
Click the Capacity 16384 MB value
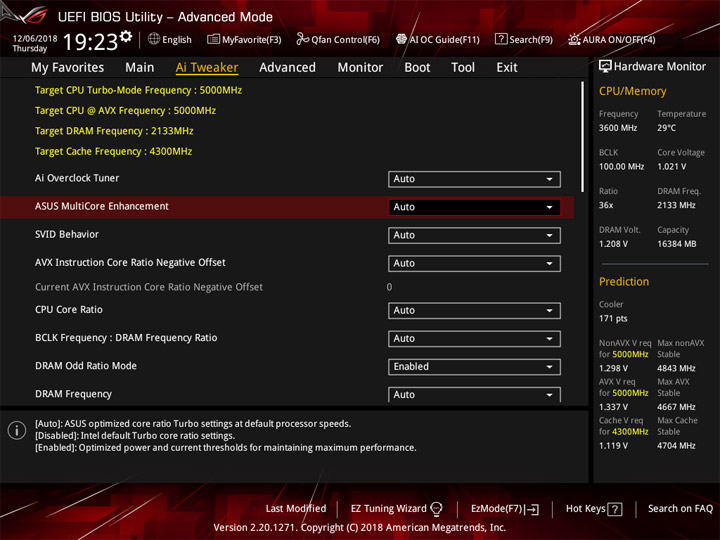click(x=676, y=244)
